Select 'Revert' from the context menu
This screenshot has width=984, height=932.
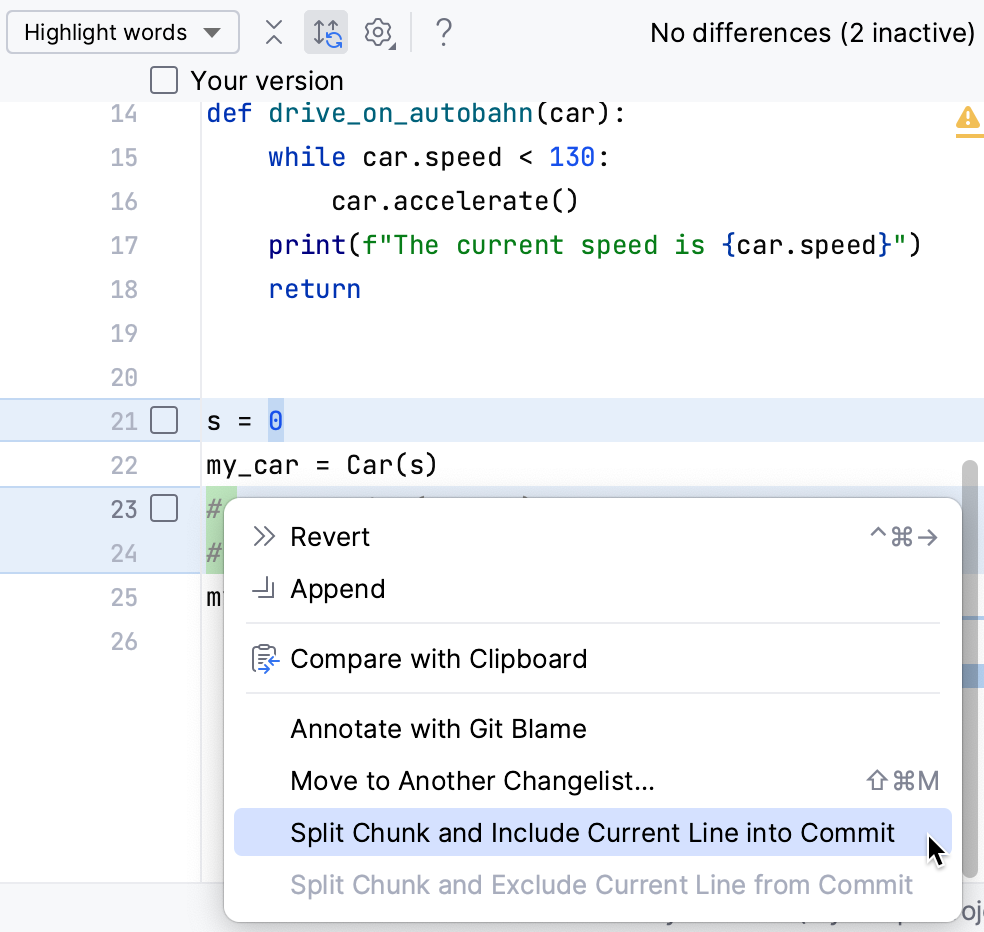[330, 537]
